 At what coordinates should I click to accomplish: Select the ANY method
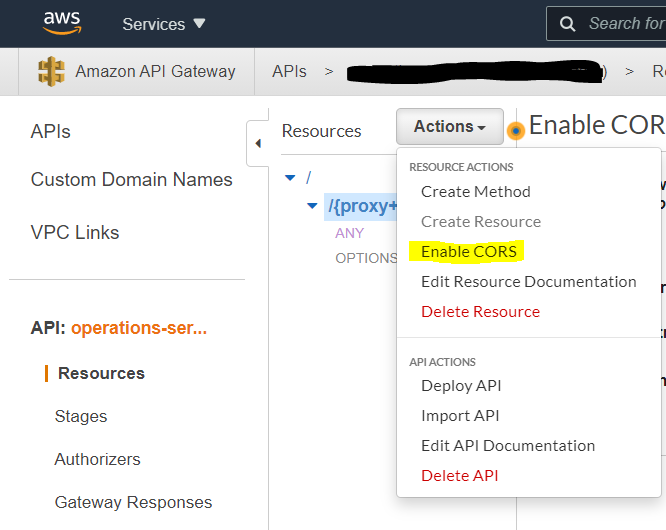click(x=350, y=233)
